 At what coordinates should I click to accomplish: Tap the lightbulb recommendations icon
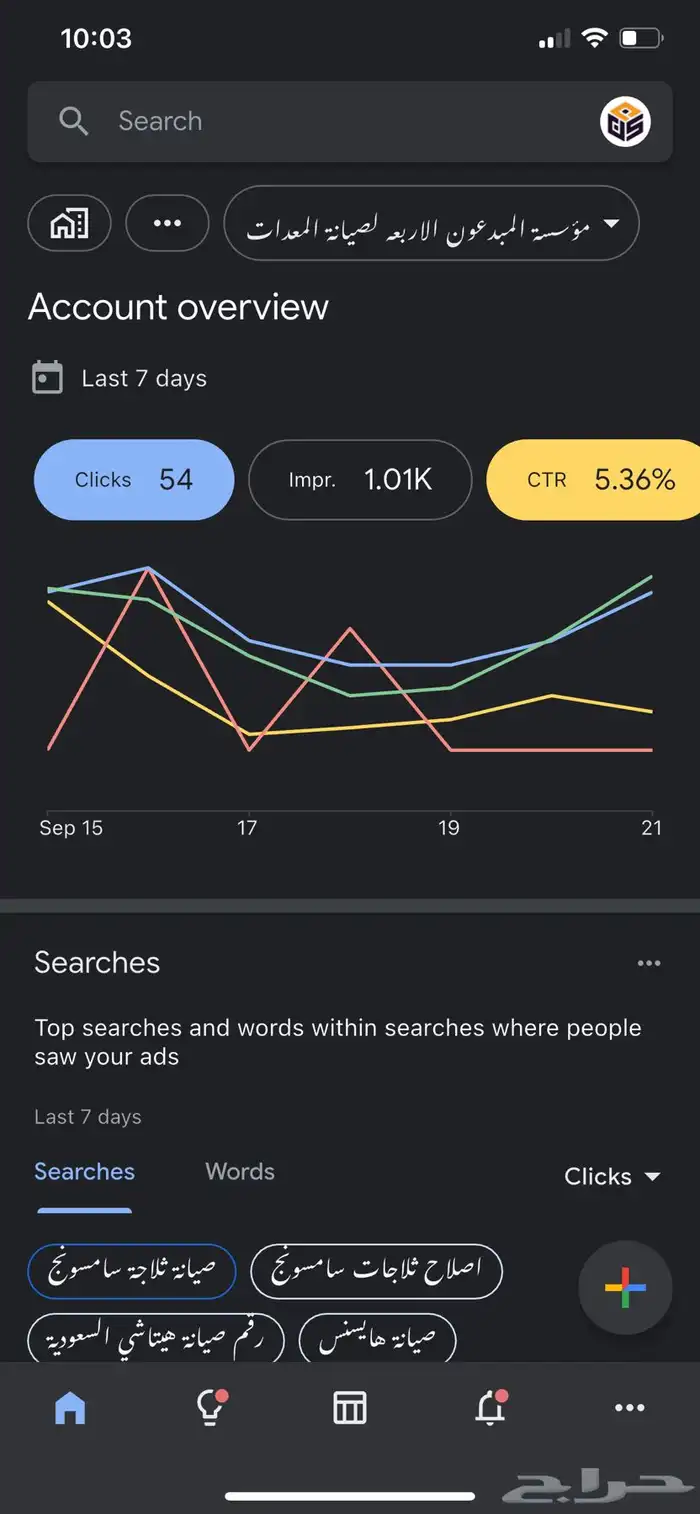[210, 1407]
